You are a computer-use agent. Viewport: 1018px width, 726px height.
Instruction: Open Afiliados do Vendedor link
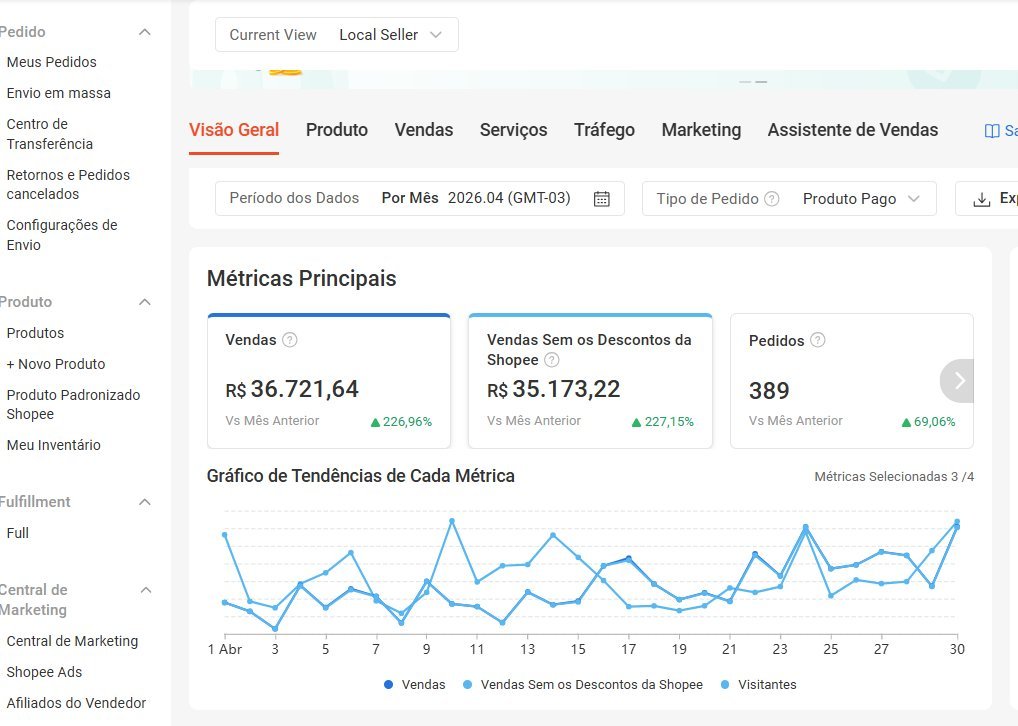(x=76, y=703)
